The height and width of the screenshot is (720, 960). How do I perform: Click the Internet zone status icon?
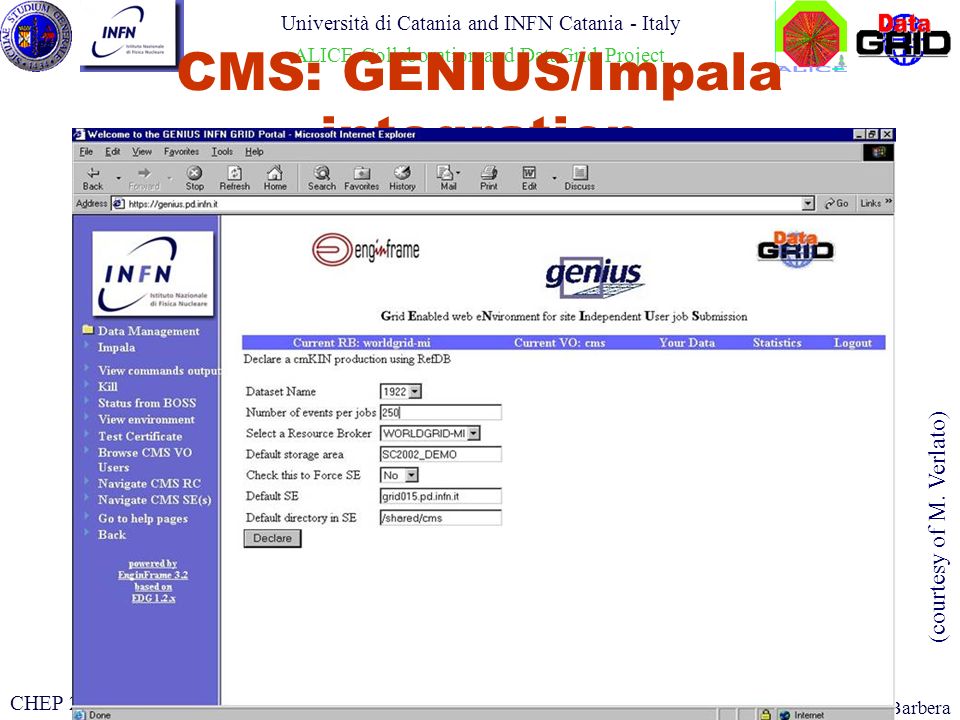pos(784,714)
